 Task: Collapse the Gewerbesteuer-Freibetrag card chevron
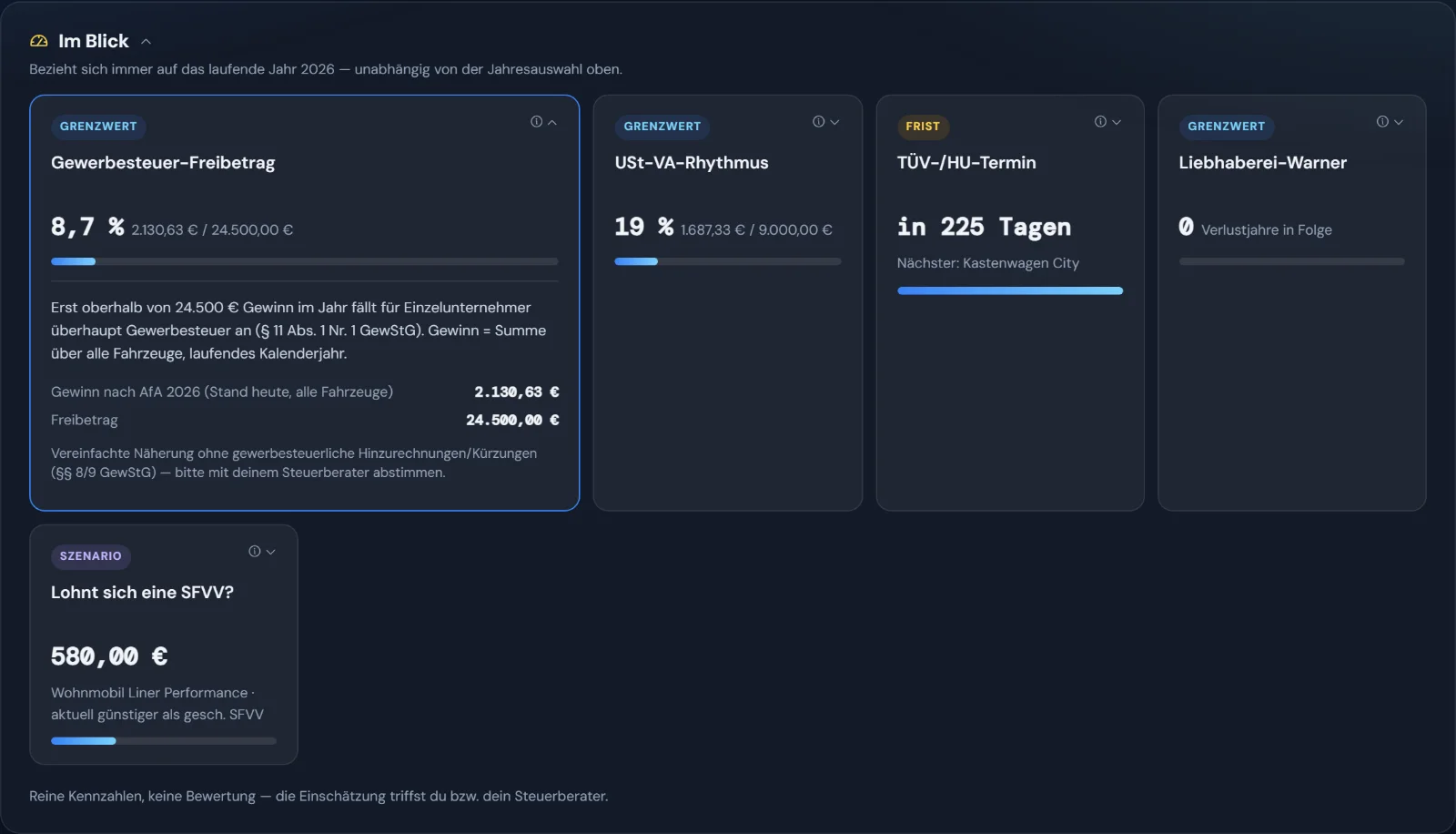(551, 122)
